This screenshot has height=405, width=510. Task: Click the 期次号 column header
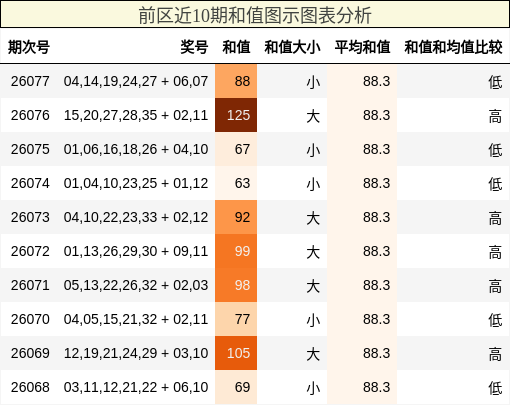pos(29,47)
